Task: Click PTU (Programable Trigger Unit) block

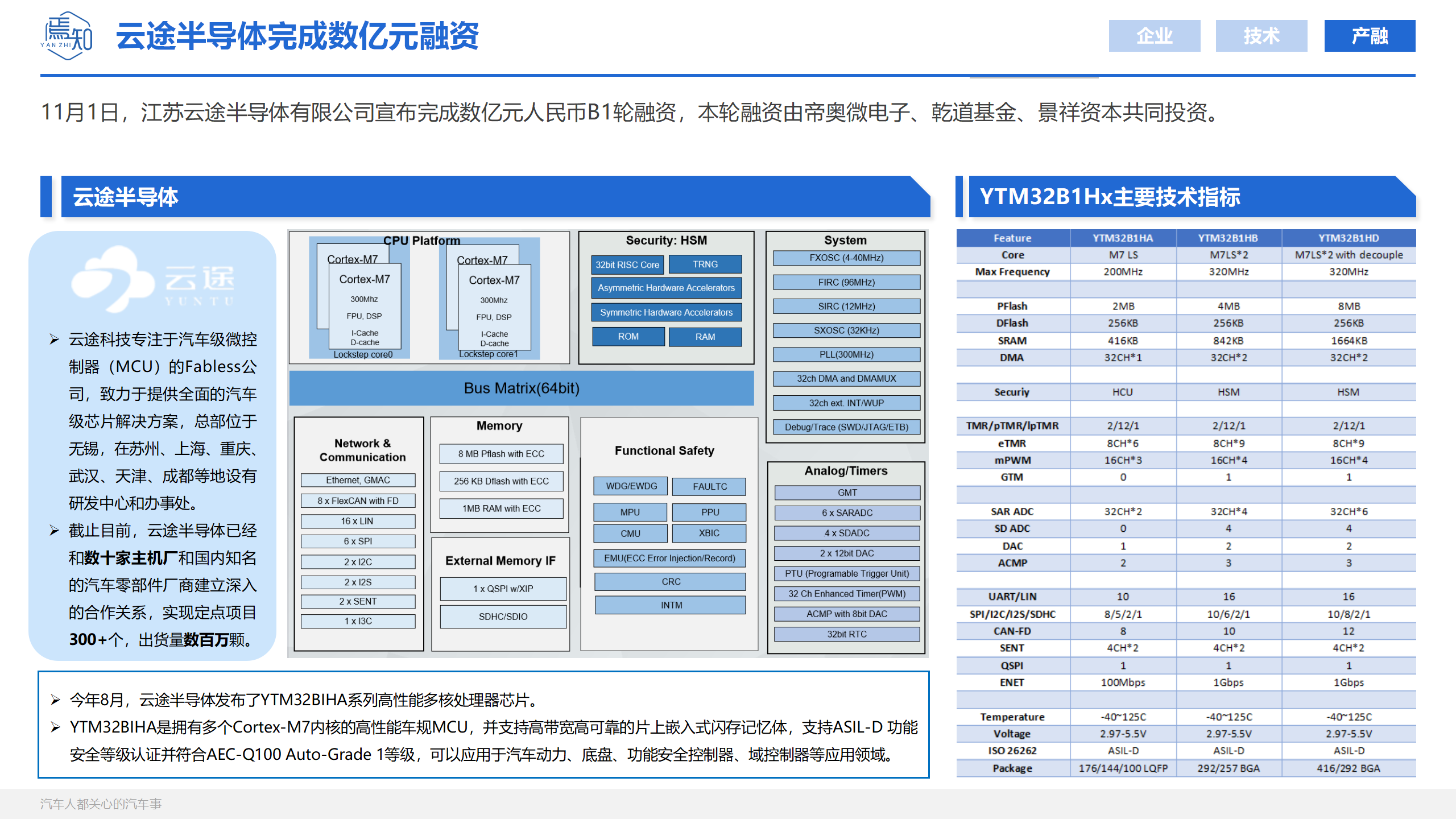Action: (x=847, y=573)
